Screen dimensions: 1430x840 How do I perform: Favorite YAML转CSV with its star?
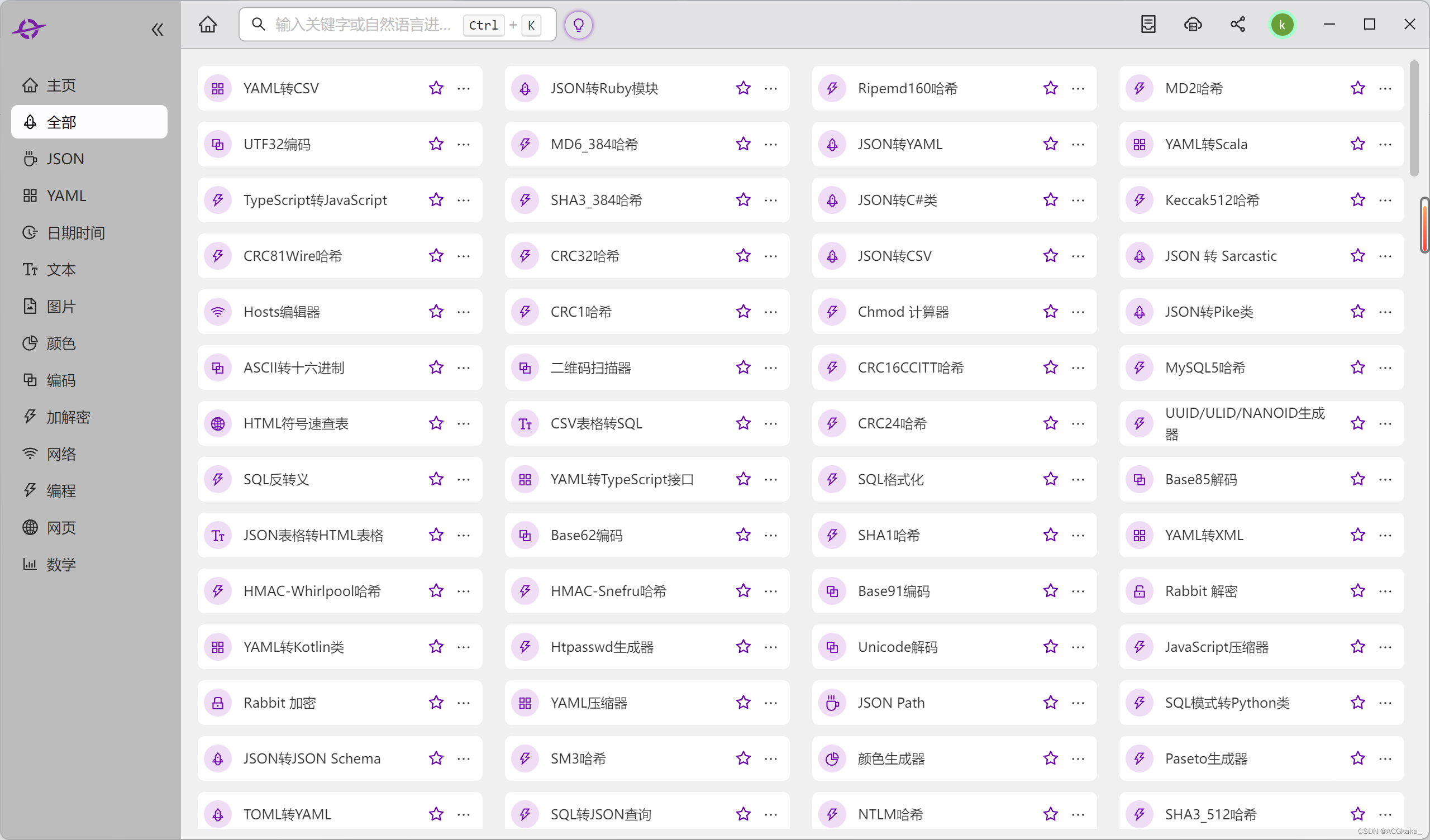[436, 88]
